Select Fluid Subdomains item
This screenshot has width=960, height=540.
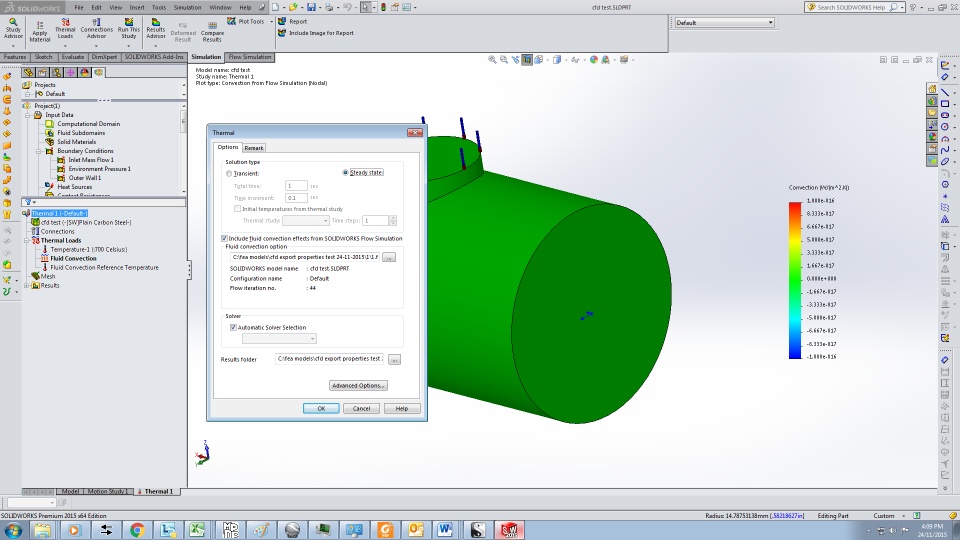(75, 133)
